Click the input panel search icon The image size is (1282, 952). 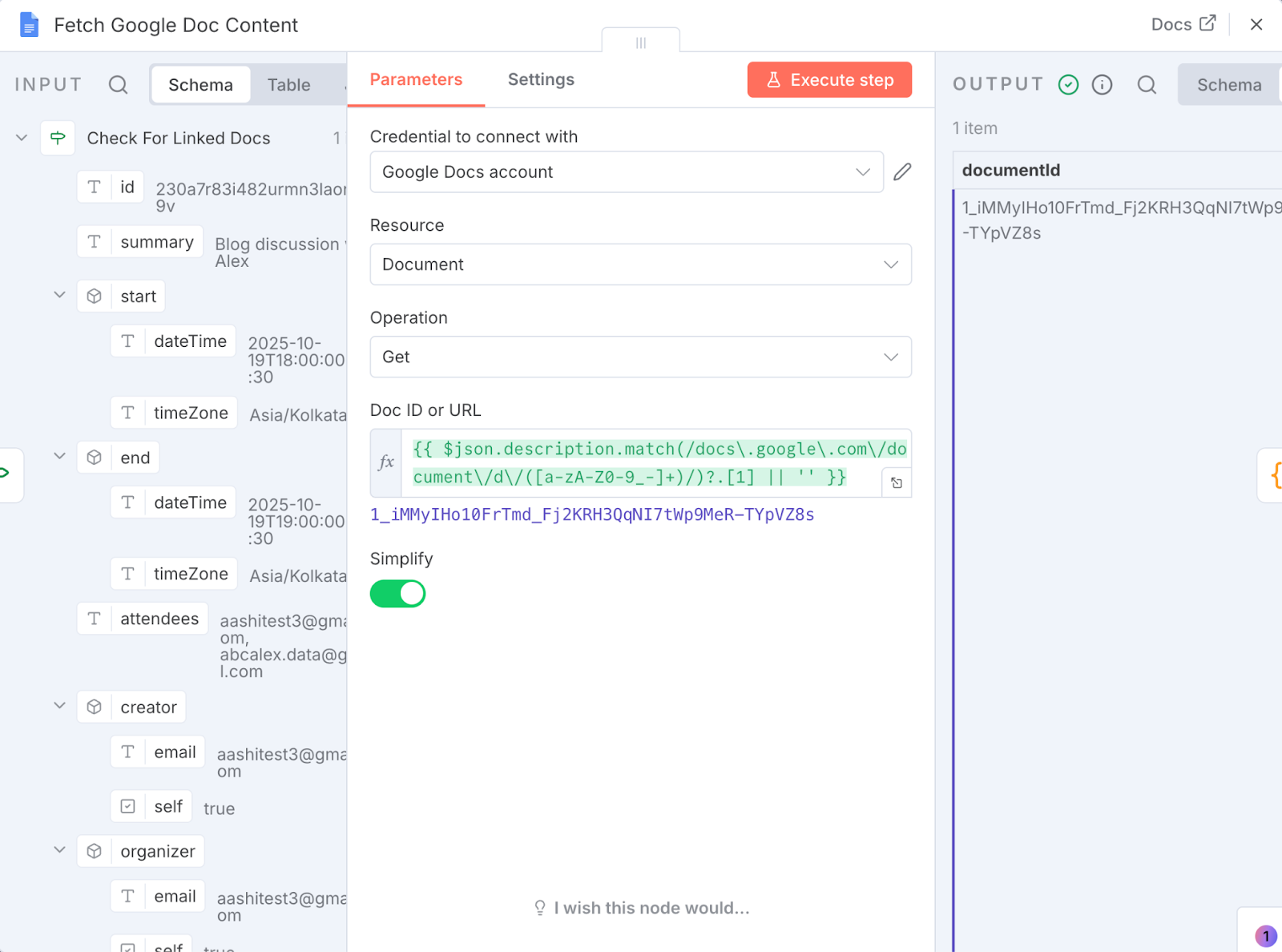118,85
